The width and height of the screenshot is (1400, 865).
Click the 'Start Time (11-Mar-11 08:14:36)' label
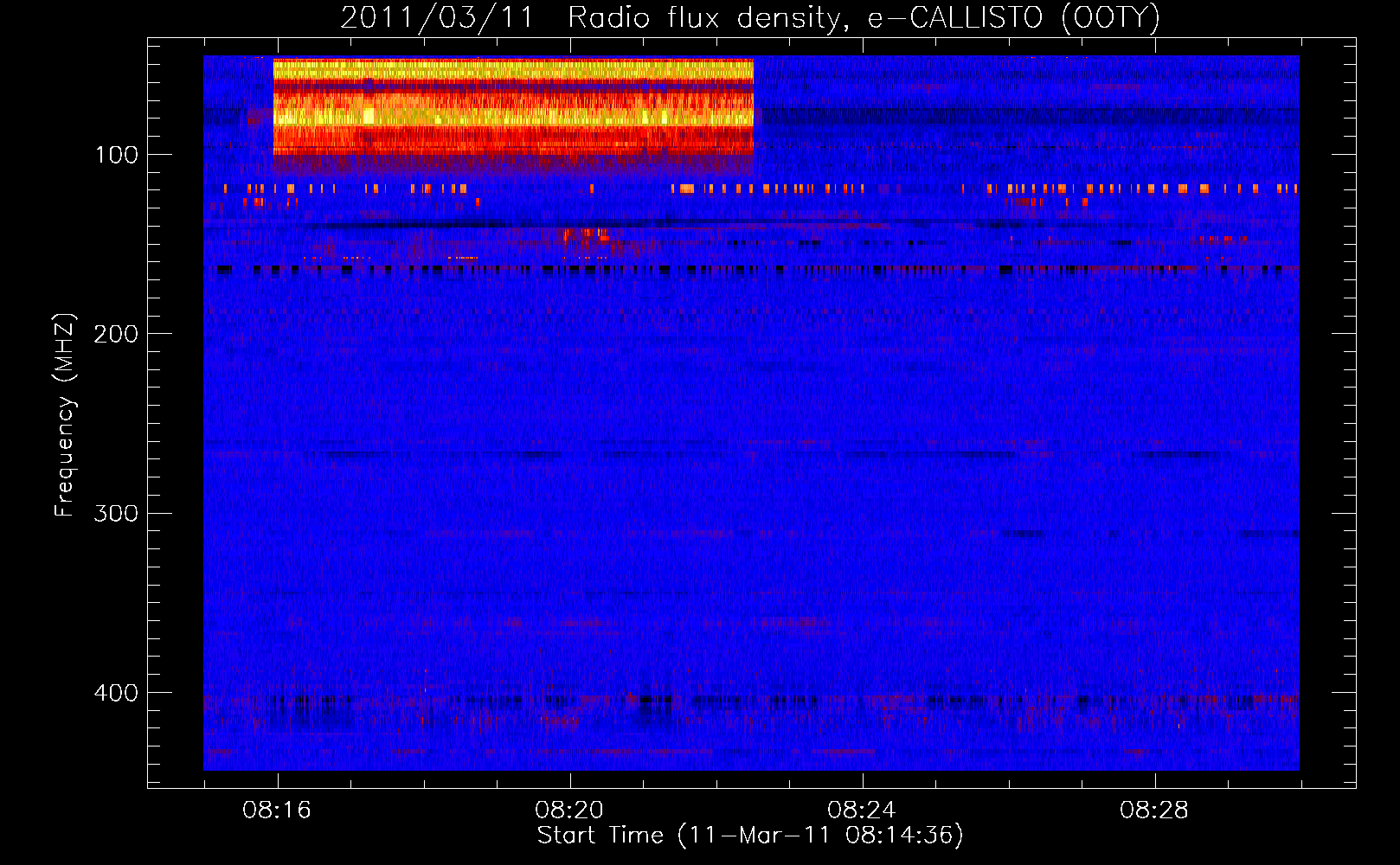[x=750, y=836]
